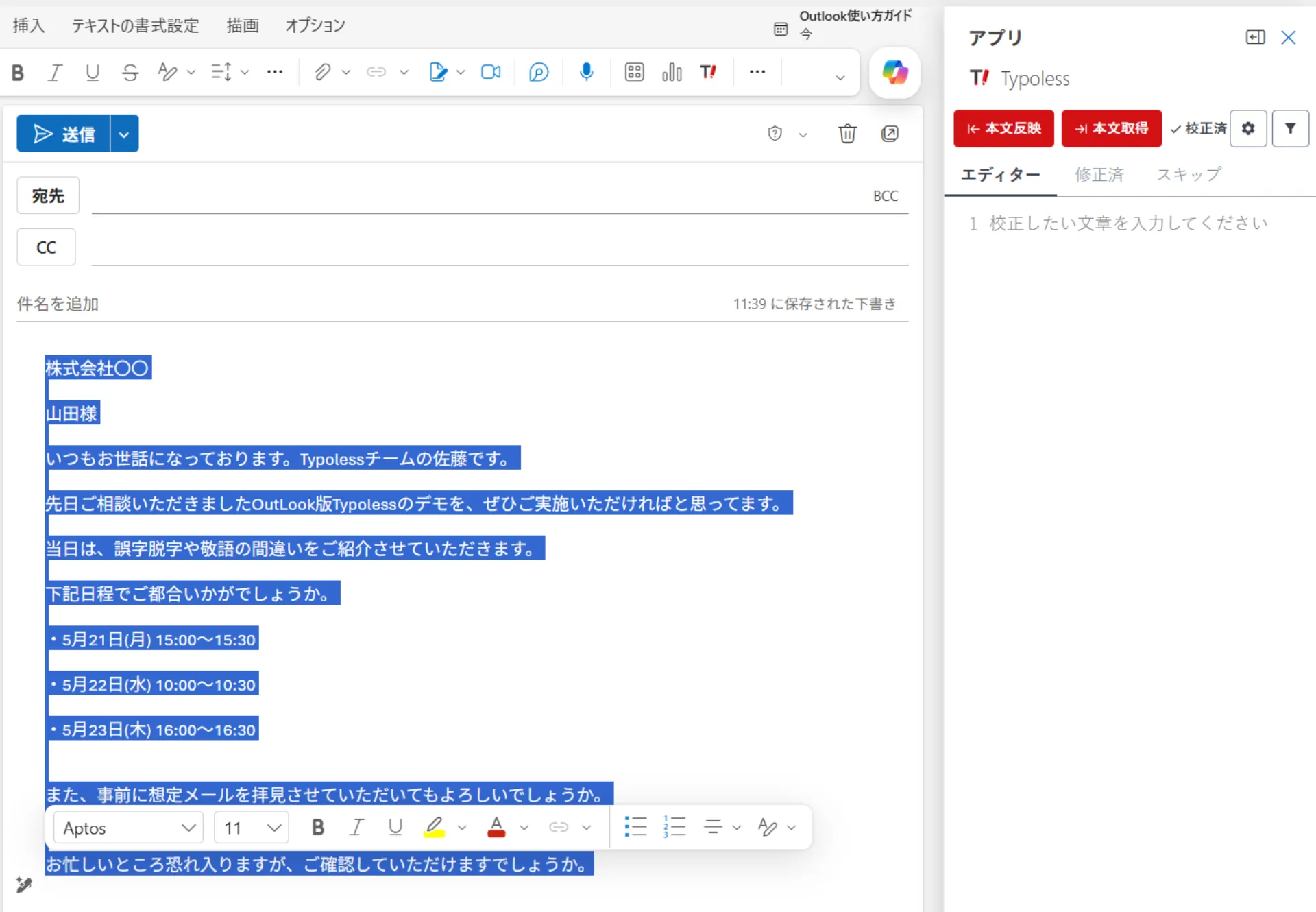
Task: Click the yellow highlight color pen
Action: pyautogui.click(x=435, y=828)
